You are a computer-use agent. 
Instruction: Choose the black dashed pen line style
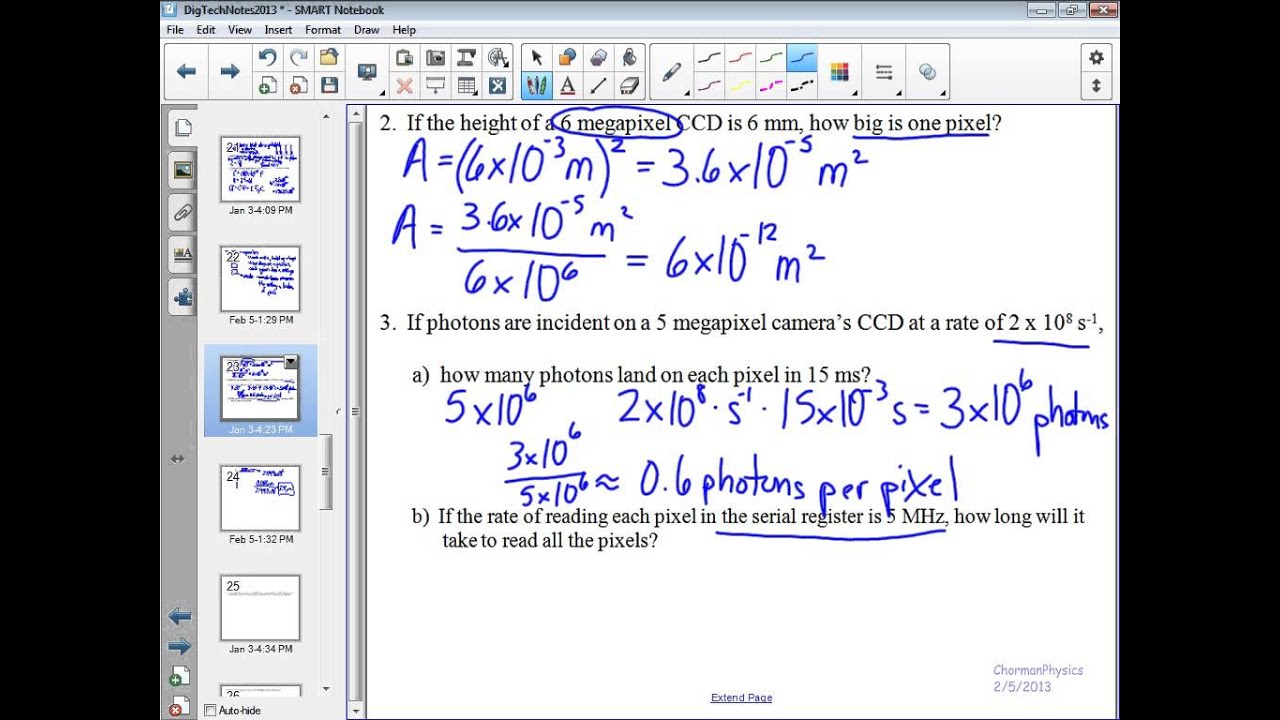[x=801, y=86]
